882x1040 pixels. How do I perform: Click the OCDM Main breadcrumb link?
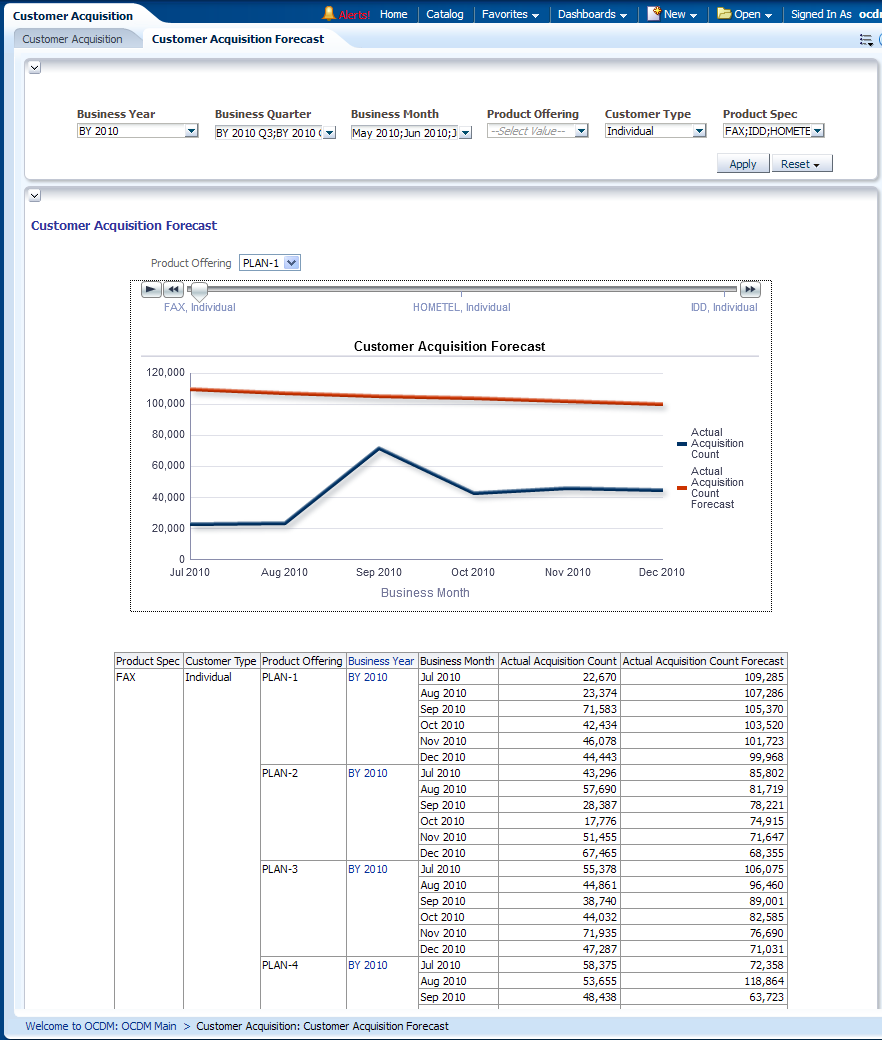(x=100, y=1026)
